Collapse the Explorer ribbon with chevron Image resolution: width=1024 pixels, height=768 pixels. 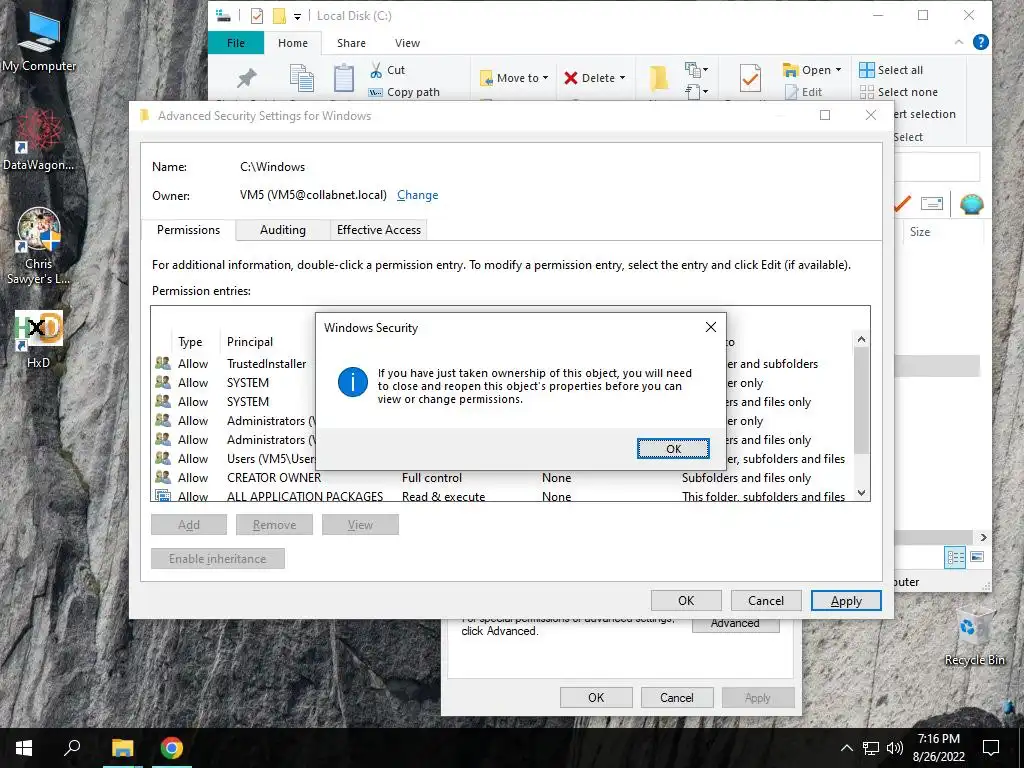point(959,42)
